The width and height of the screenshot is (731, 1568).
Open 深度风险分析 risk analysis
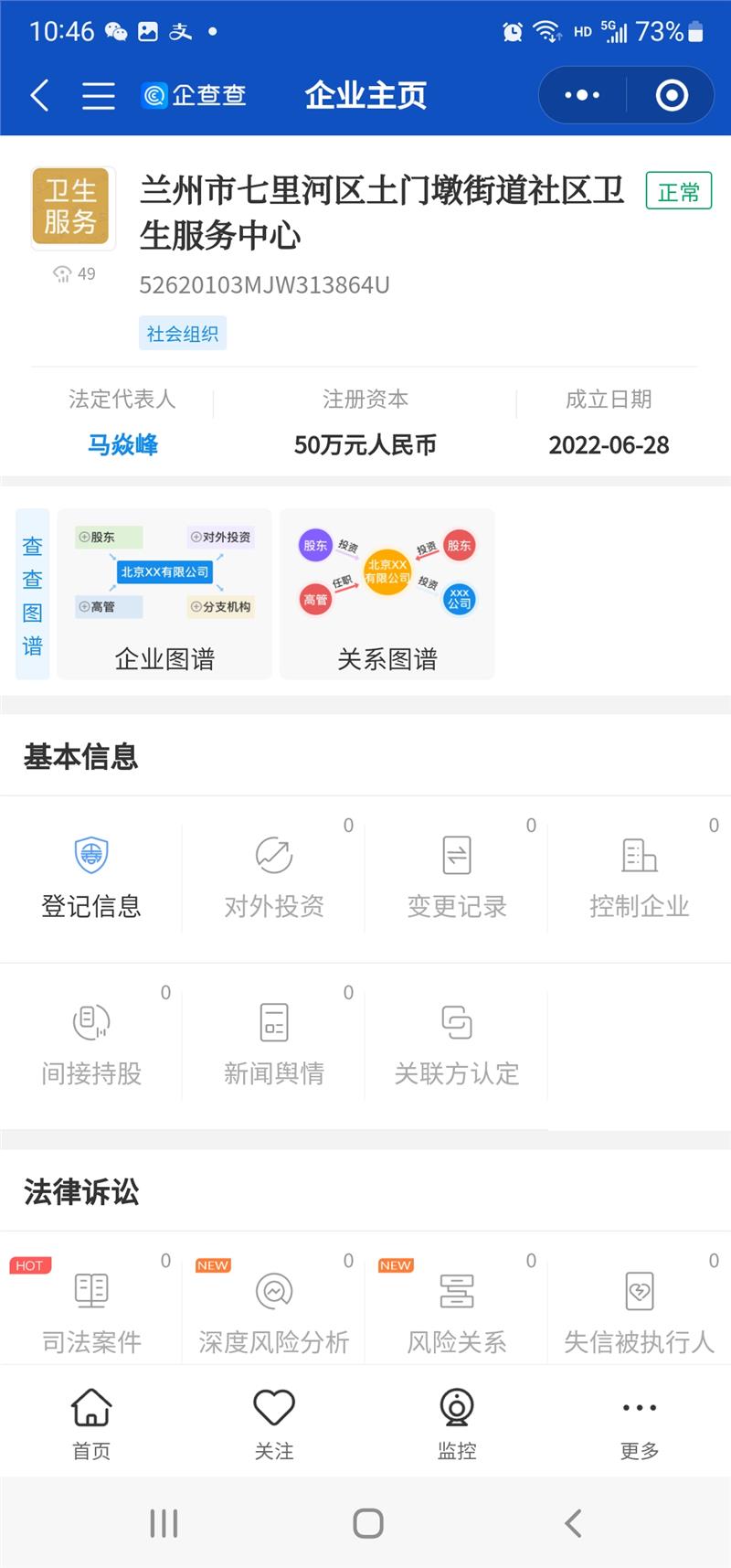[x=274, y=1312]
